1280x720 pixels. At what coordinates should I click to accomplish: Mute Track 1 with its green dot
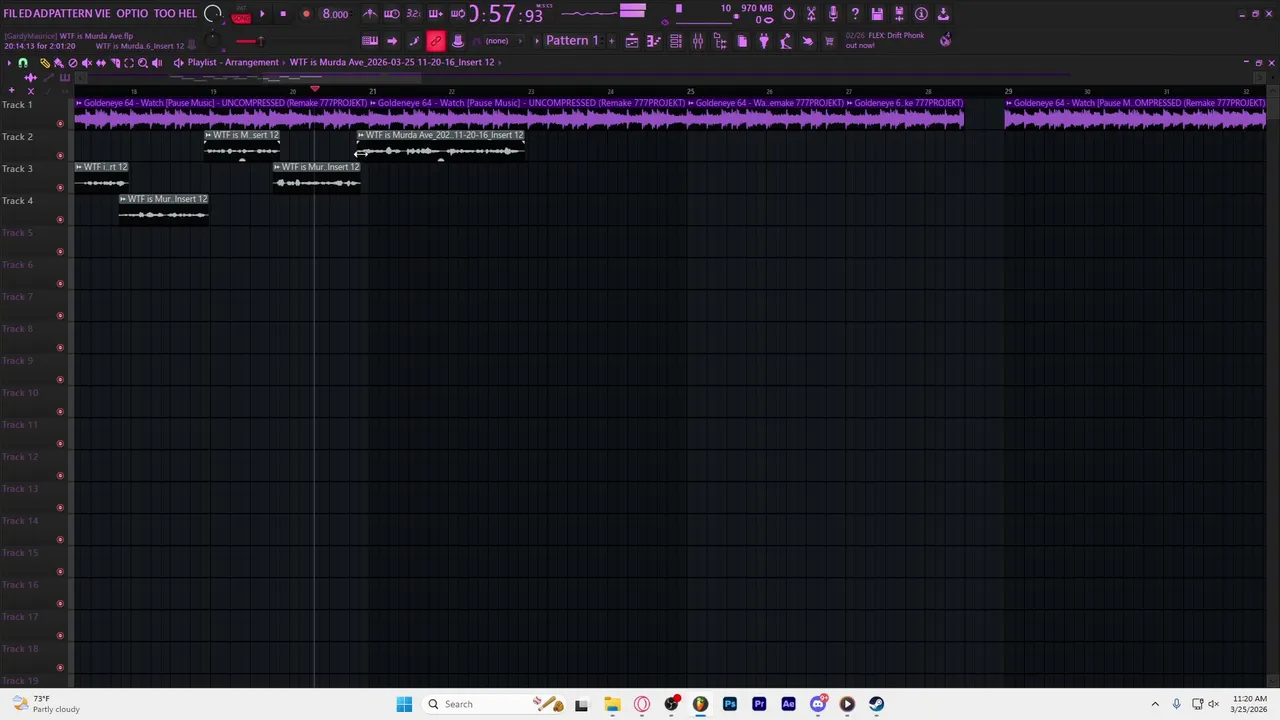pyautogui.click(x=60, y=124)
